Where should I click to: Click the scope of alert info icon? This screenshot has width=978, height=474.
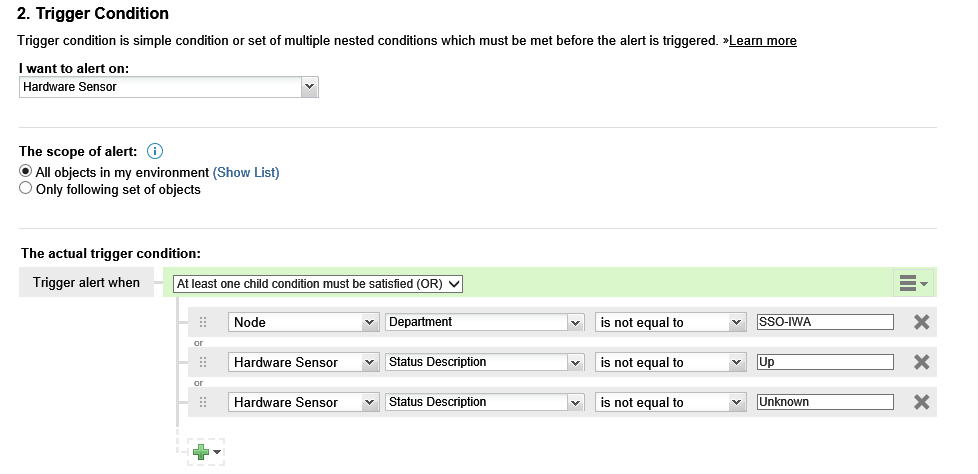point(155,151)
